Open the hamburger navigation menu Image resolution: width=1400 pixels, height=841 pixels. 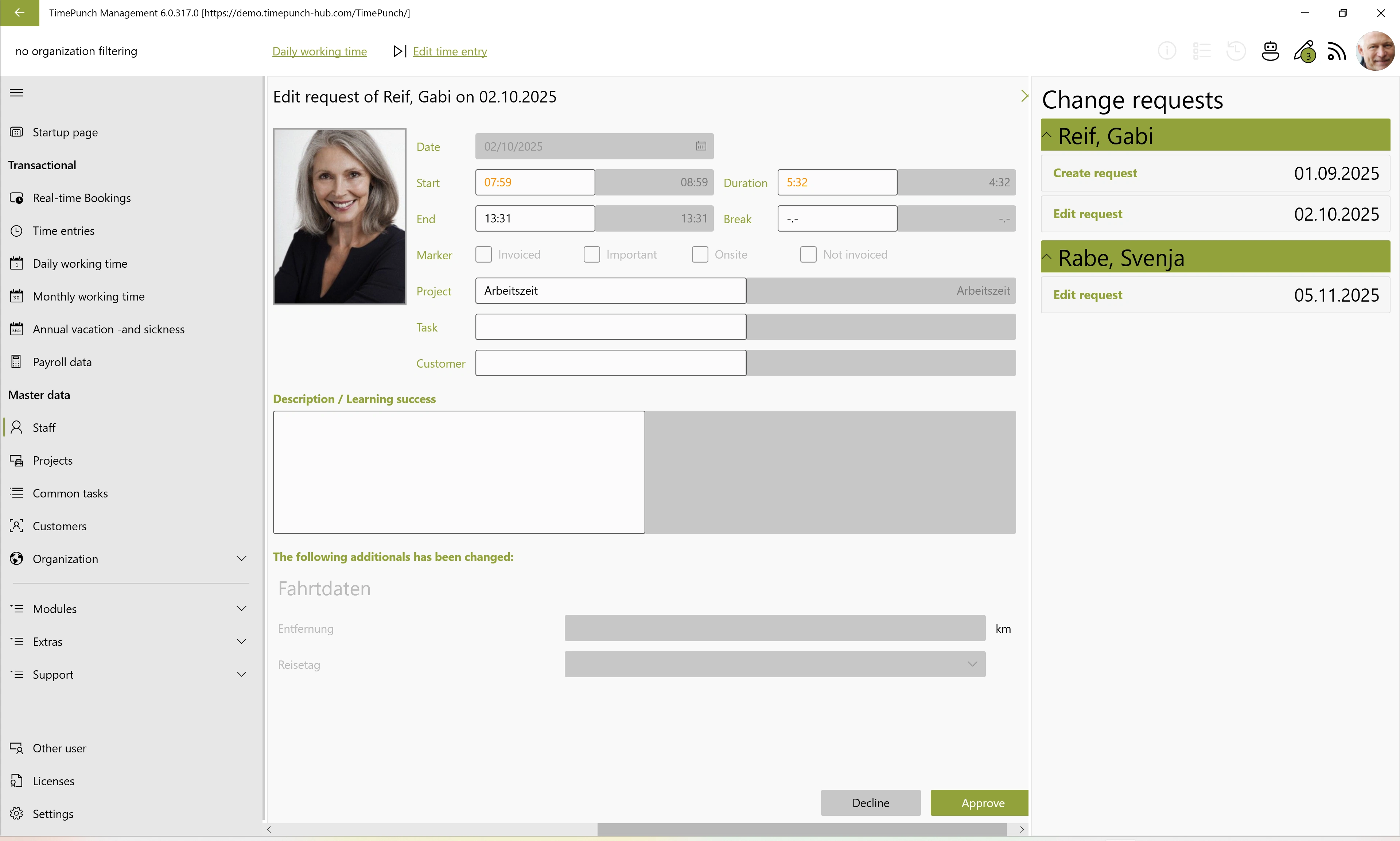16,92
